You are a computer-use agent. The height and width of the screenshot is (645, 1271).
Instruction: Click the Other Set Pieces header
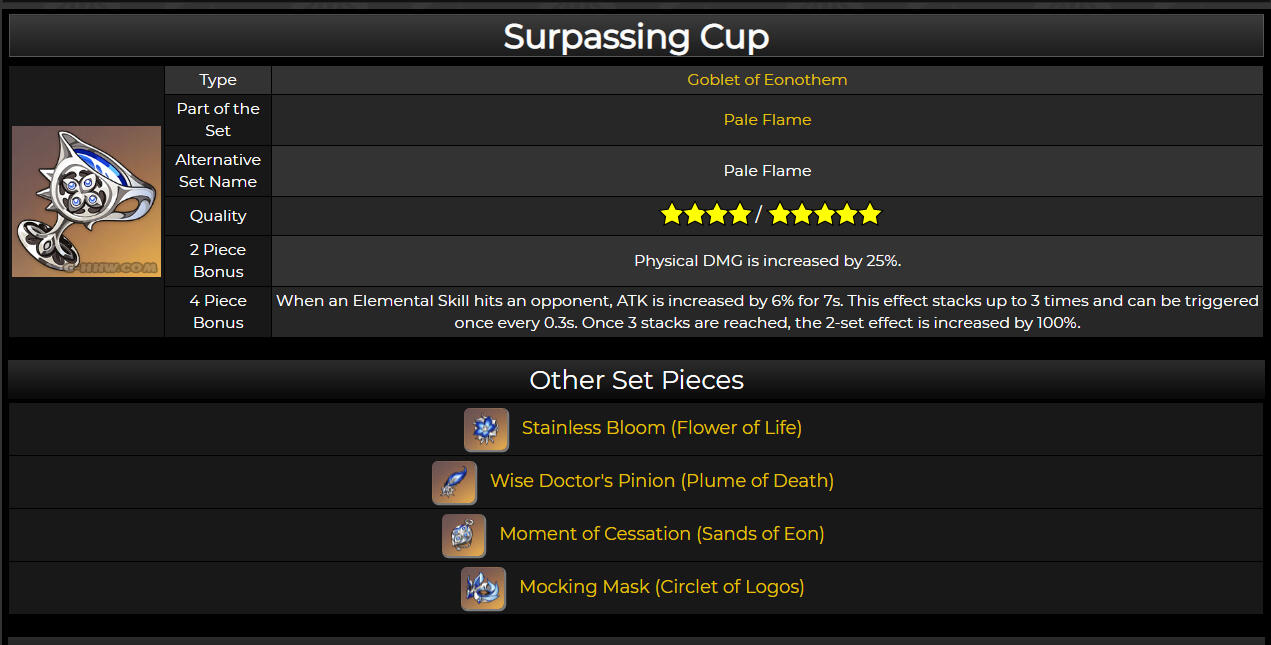click(x=636, y=380)
